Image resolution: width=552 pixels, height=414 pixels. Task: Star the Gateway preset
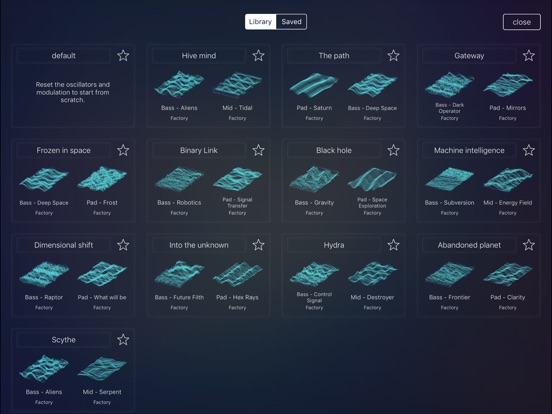529,56
